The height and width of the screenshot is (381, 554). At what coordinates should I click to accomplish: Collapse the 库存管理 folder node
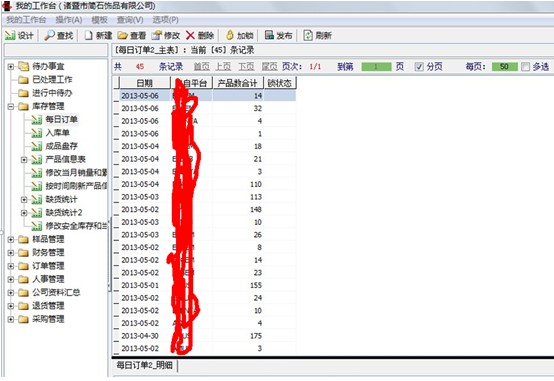click(x=11, y=106)
